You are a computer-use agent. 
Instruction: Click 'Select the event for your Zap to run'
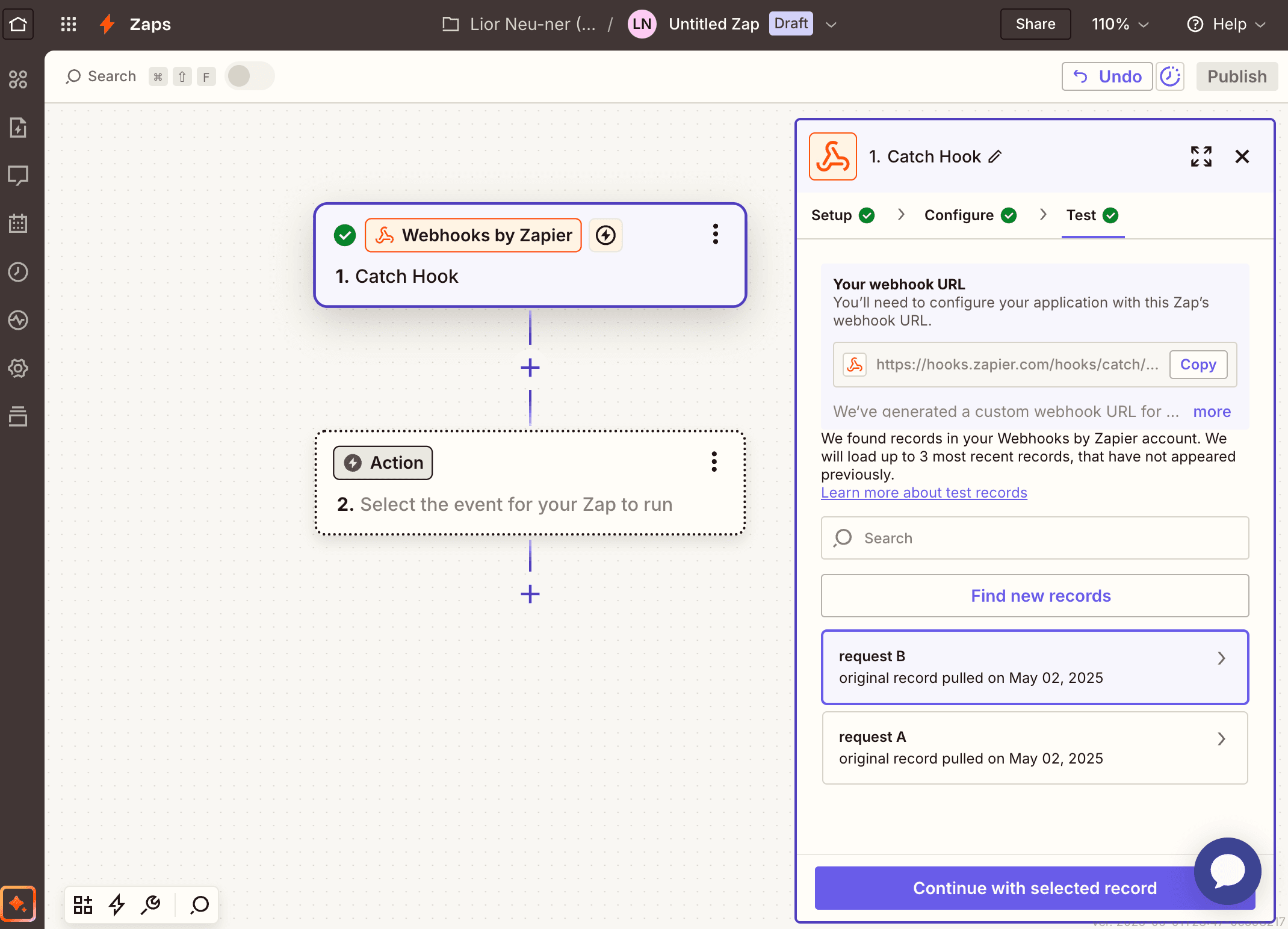pyautogui.click(x=516, y=504)
